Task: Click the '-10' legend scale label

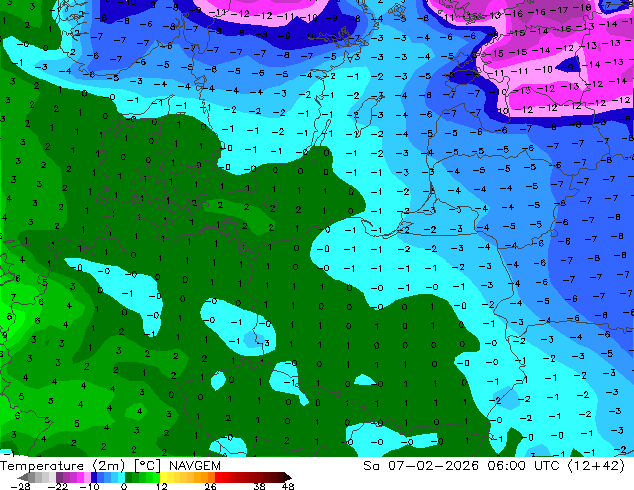Action: [89, 486]
